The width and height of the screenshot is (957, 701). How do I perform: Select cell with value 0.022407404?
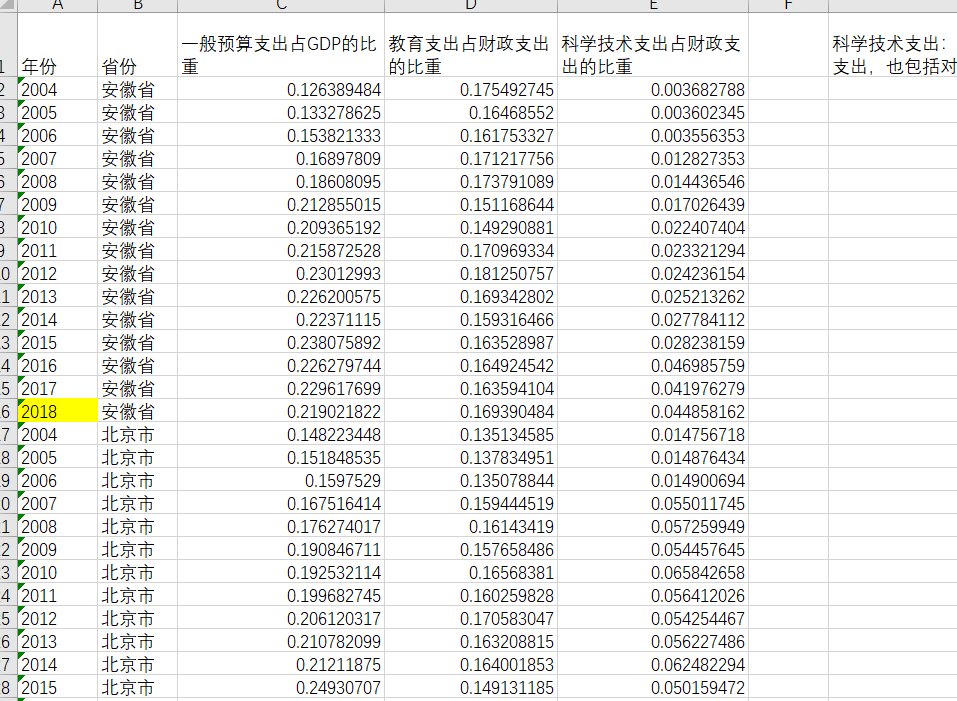point(652,227)
